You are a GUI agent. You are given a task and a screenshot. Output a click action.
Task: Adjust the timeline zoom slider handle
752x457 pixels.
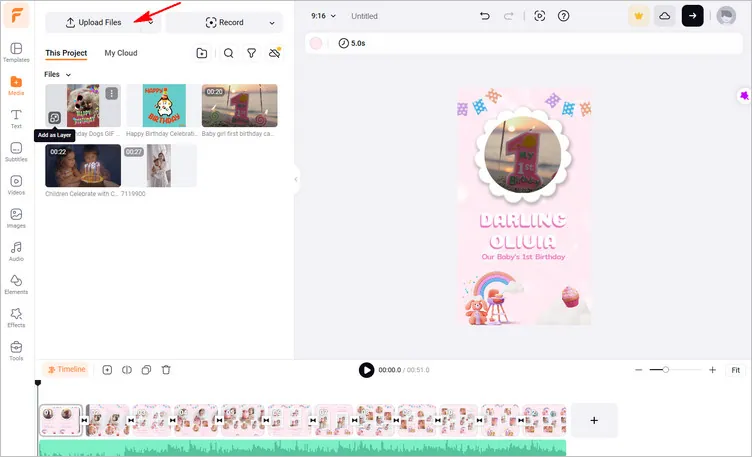point(666,370)
